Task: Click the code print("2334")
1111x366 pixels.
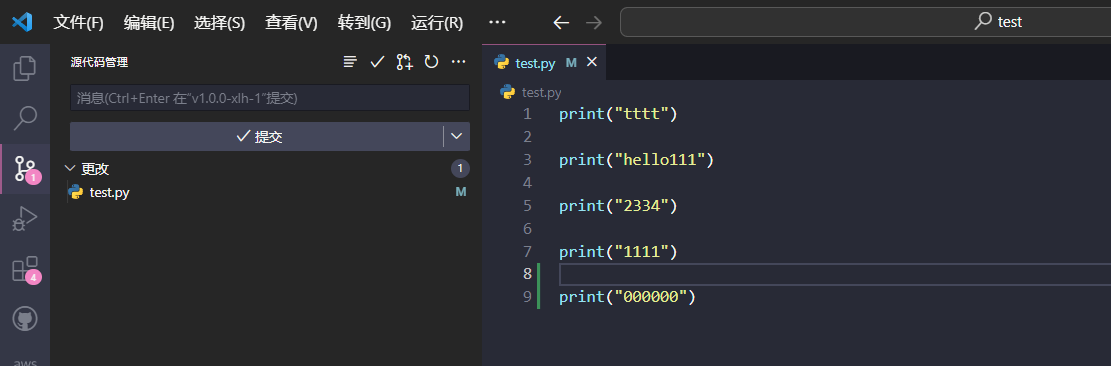Action: point(618,206)
